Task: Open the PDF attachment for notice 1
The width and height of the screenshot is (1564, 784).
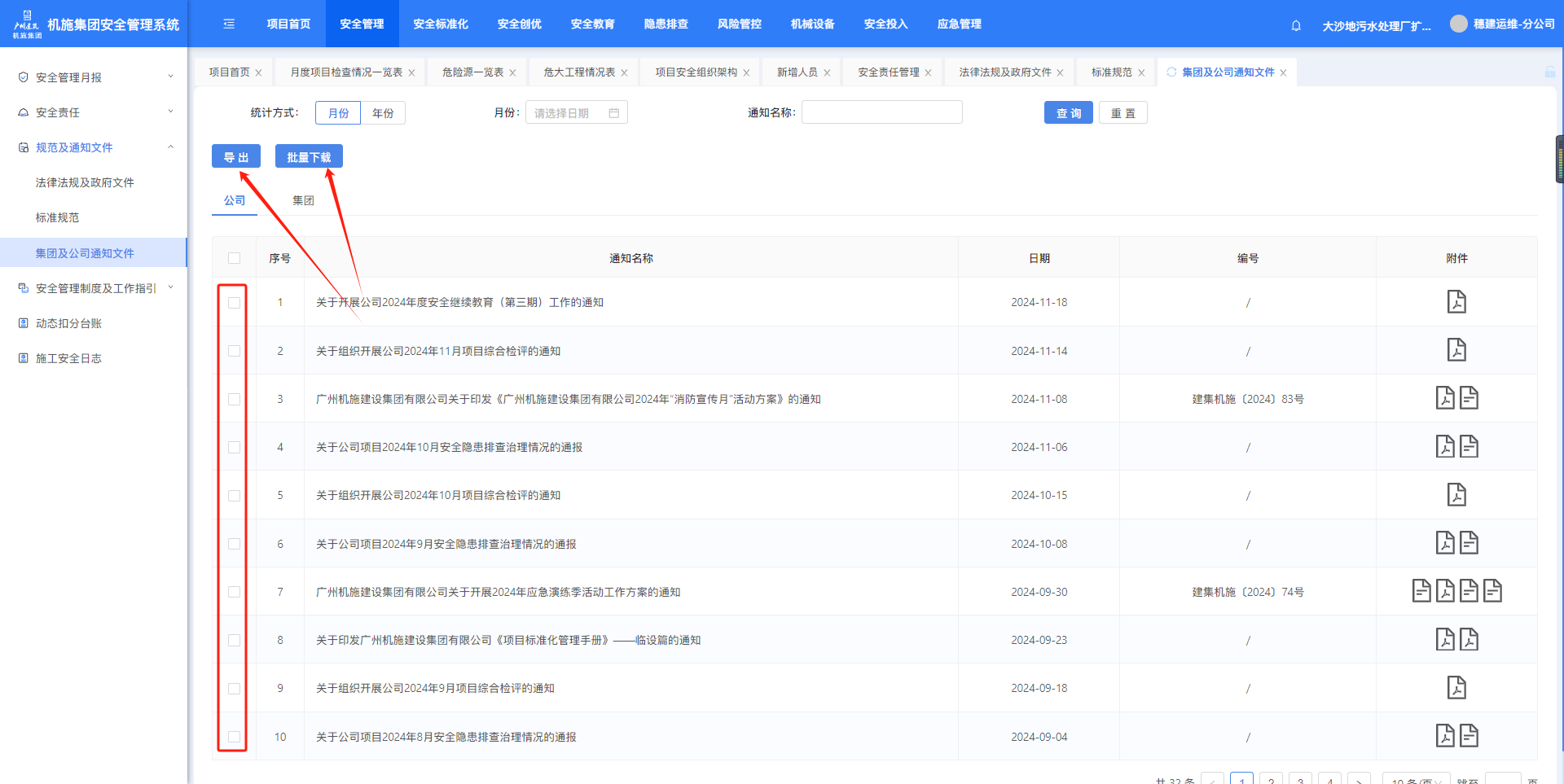Action: click(x=1456, y=302)
